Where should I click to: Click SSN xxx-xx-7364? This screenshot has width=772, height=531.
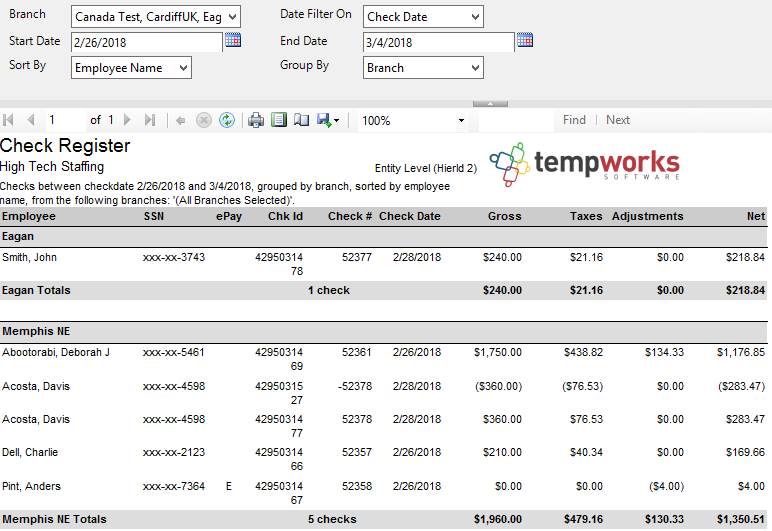tap(174, 486)
